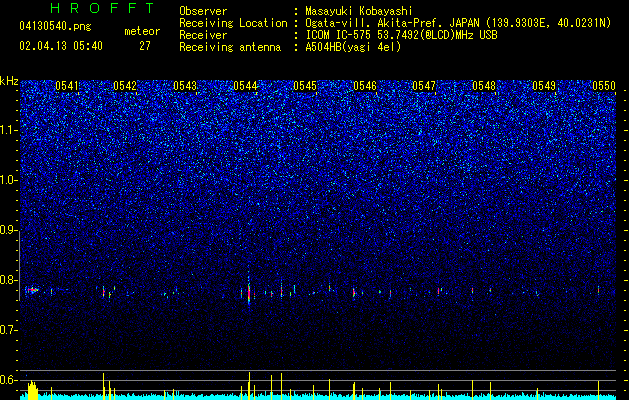
Task: Click the 0545 time marker
Action: 305,86
